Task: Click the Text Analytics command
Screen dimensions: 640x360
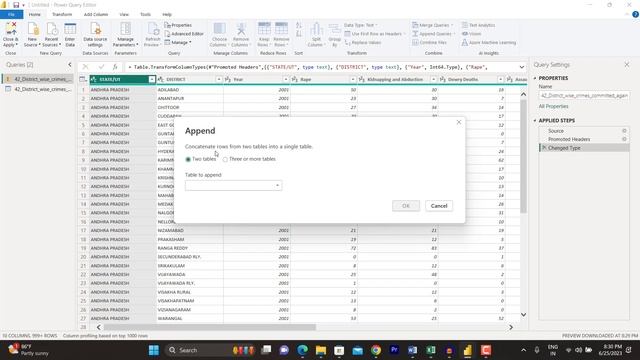Action: pyautogui.click(x=478, y=25)
